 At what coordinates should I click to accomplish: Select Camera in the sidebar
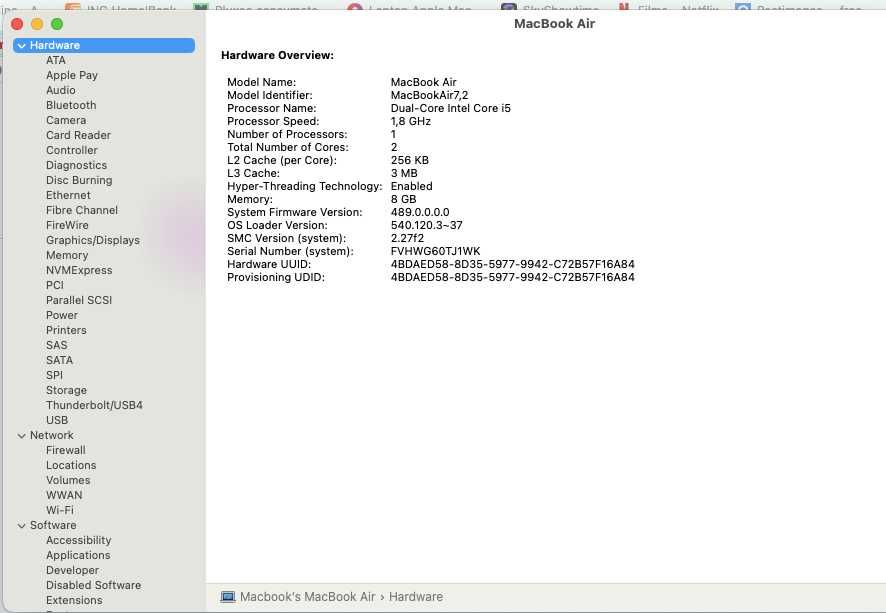click(x=66, y=120)
